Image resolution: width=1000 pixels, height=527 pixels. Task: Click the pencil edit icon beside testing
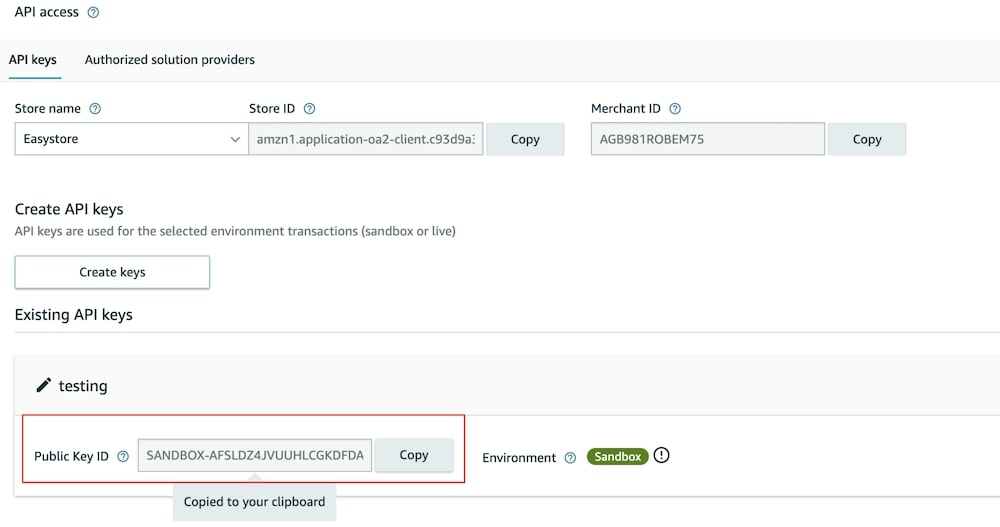click(44, 385)
